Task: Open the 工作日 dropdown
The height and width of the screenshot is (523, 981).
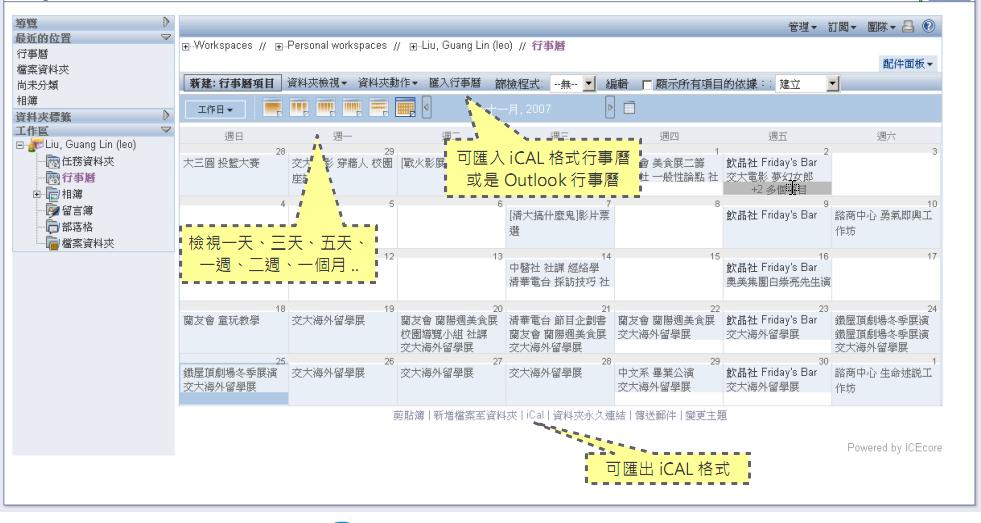Action: point(215,109)
